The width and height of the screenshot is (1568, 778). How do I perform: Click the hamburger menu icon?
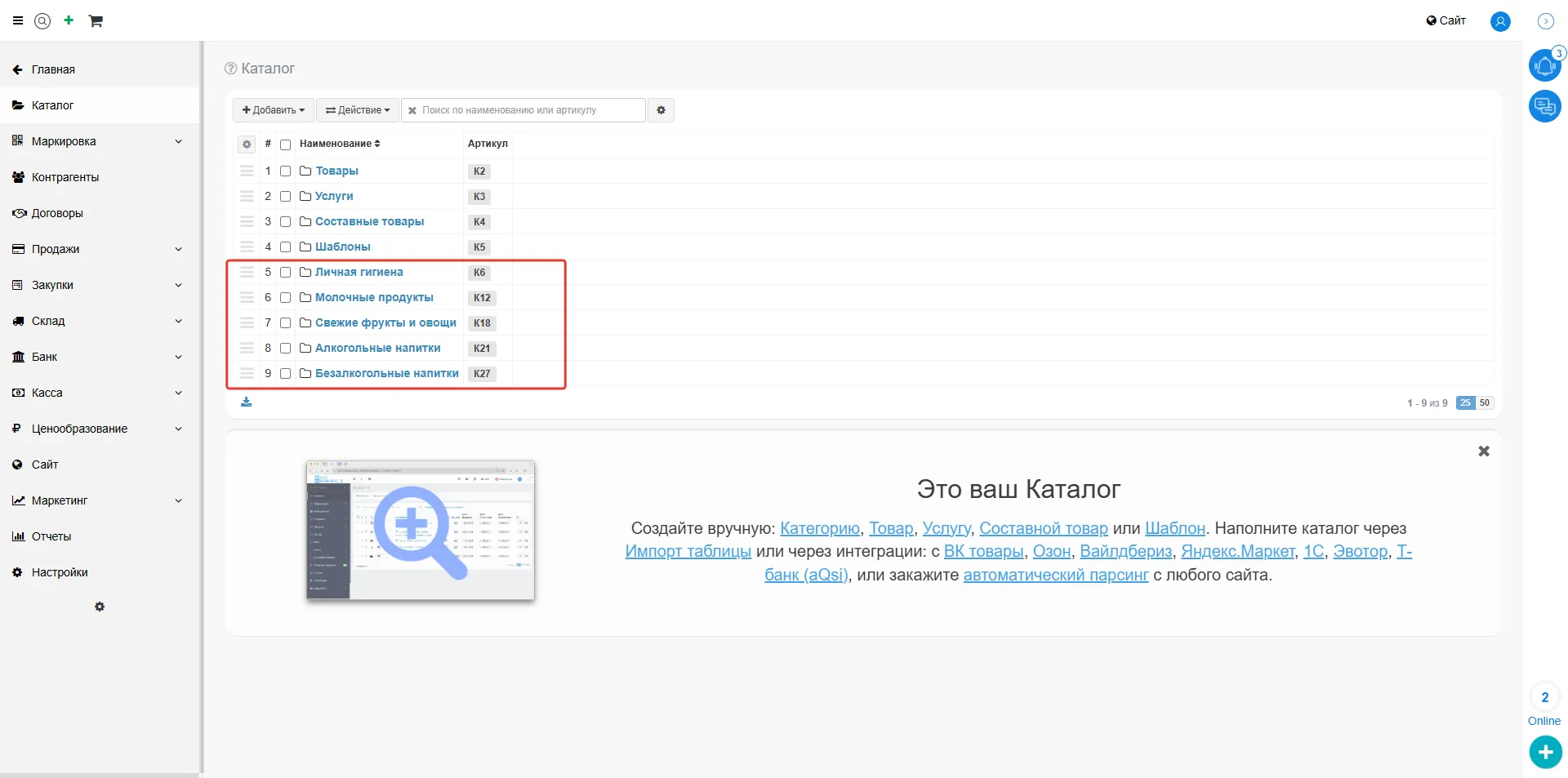18,21
